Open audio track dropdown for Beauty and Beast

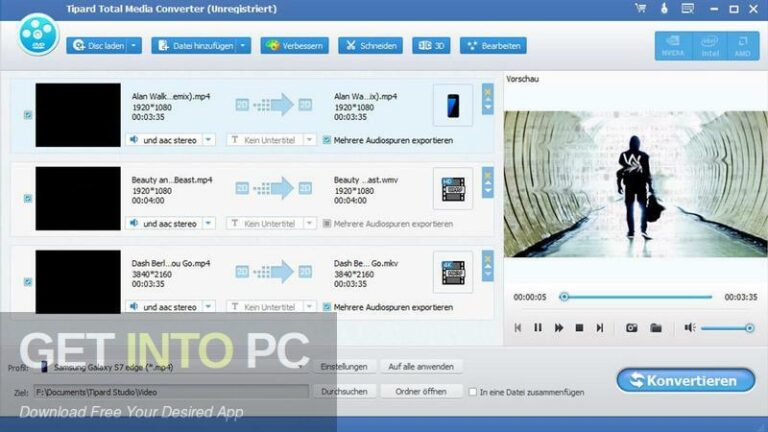[208, 224]
